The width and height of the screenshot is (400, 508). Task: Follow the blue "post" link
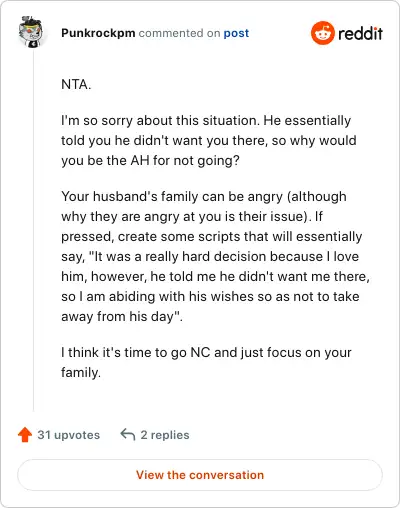[x=236, y=33]
